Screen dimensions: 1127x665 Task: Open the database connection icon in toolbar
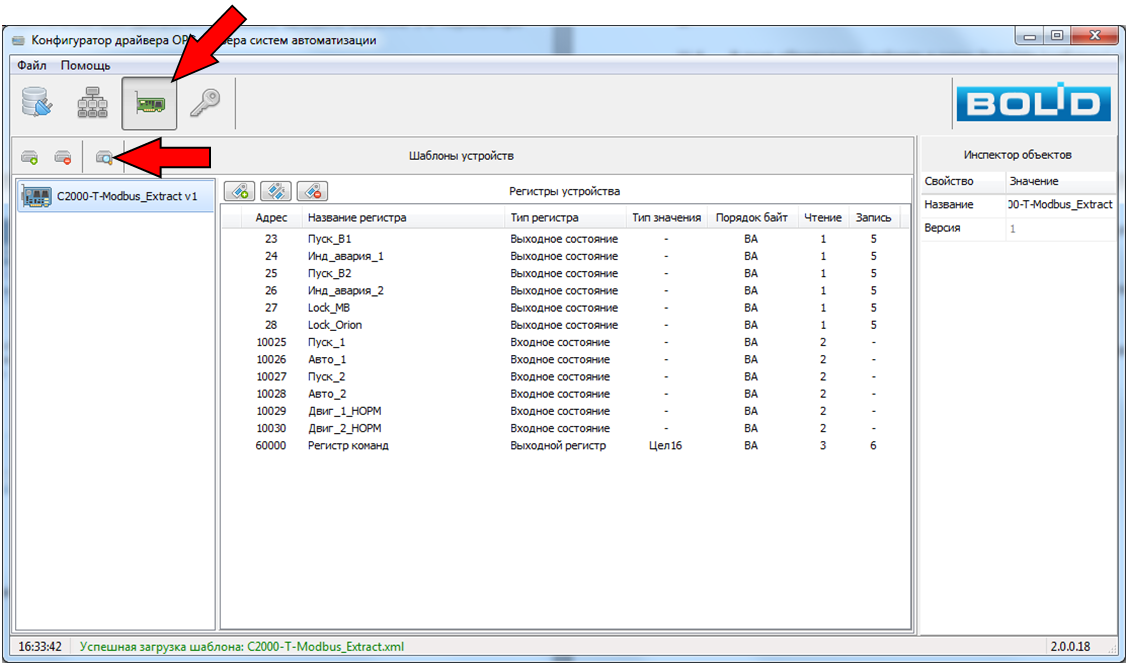37,103
